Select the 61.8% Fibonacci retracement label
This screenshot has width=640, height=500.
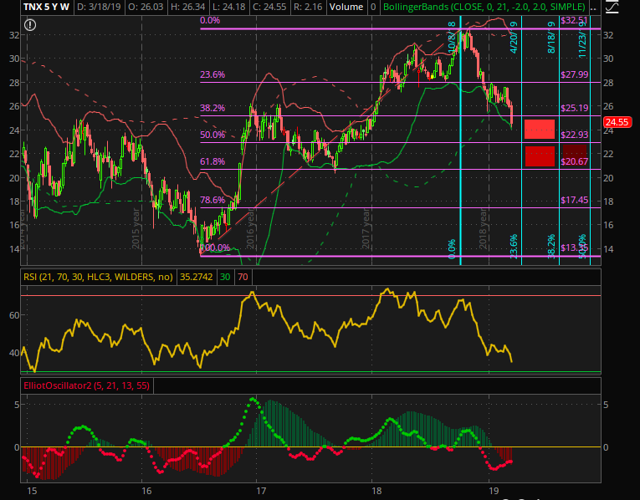(x=212, y=161)
